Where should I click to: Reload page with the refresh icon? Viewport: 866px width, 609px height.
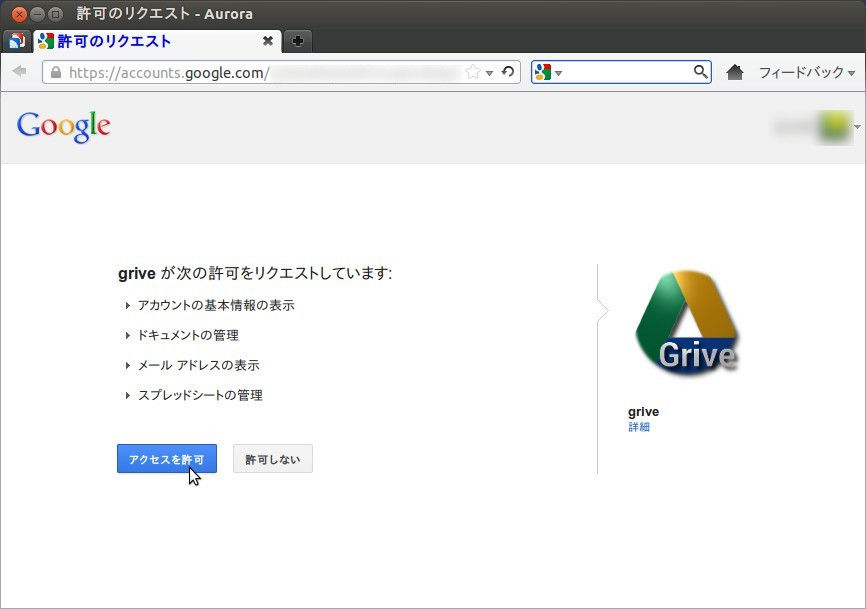tap(508, 72)
